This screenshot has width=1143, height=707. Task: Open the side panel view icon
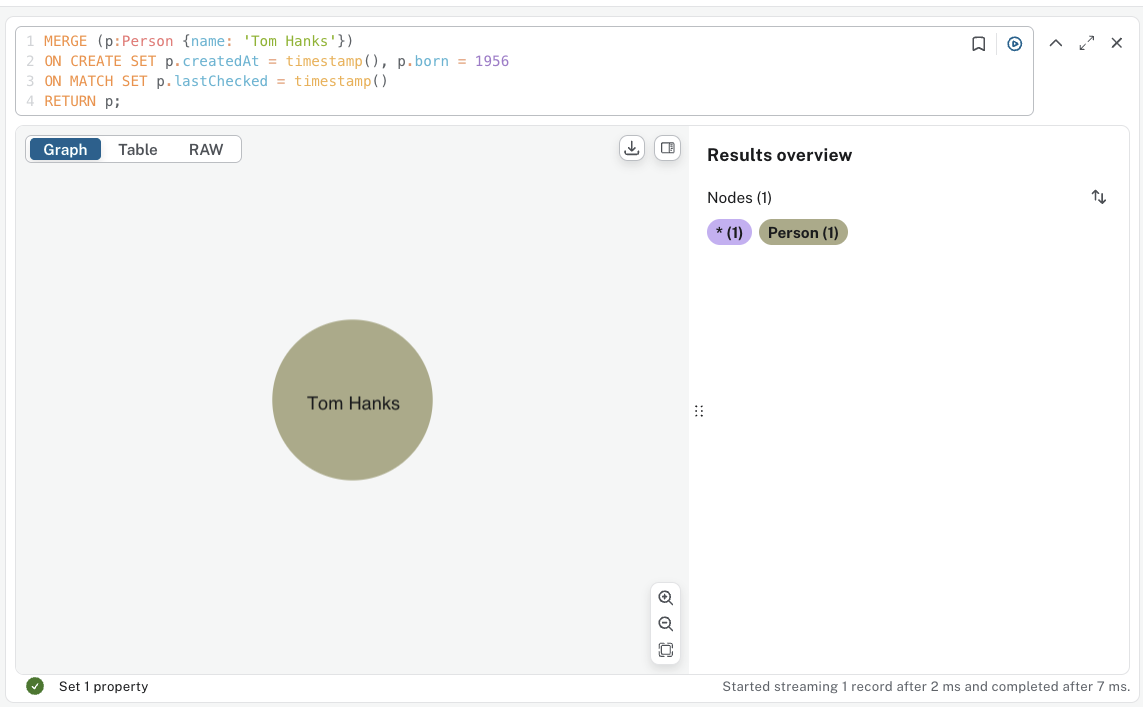667,147
